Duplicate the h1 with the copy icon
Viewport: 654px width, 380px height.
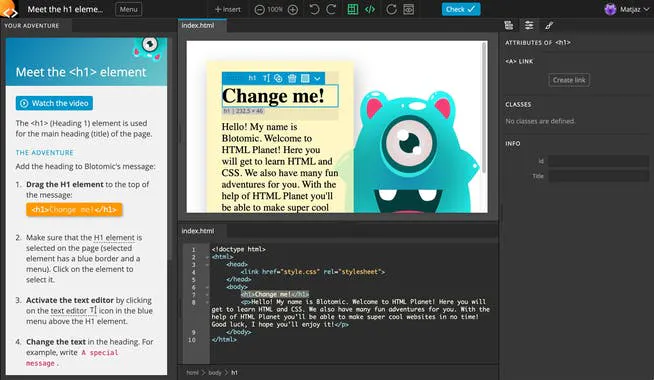tap(278, 78)
